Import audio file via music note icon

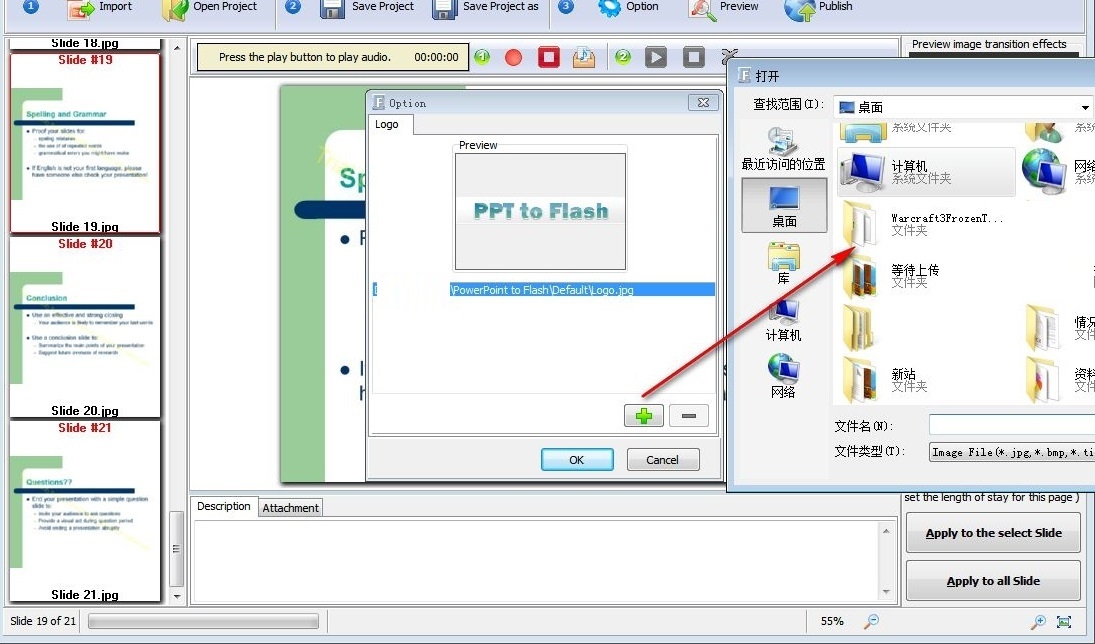pyautogui.click(x=584, y=57)
